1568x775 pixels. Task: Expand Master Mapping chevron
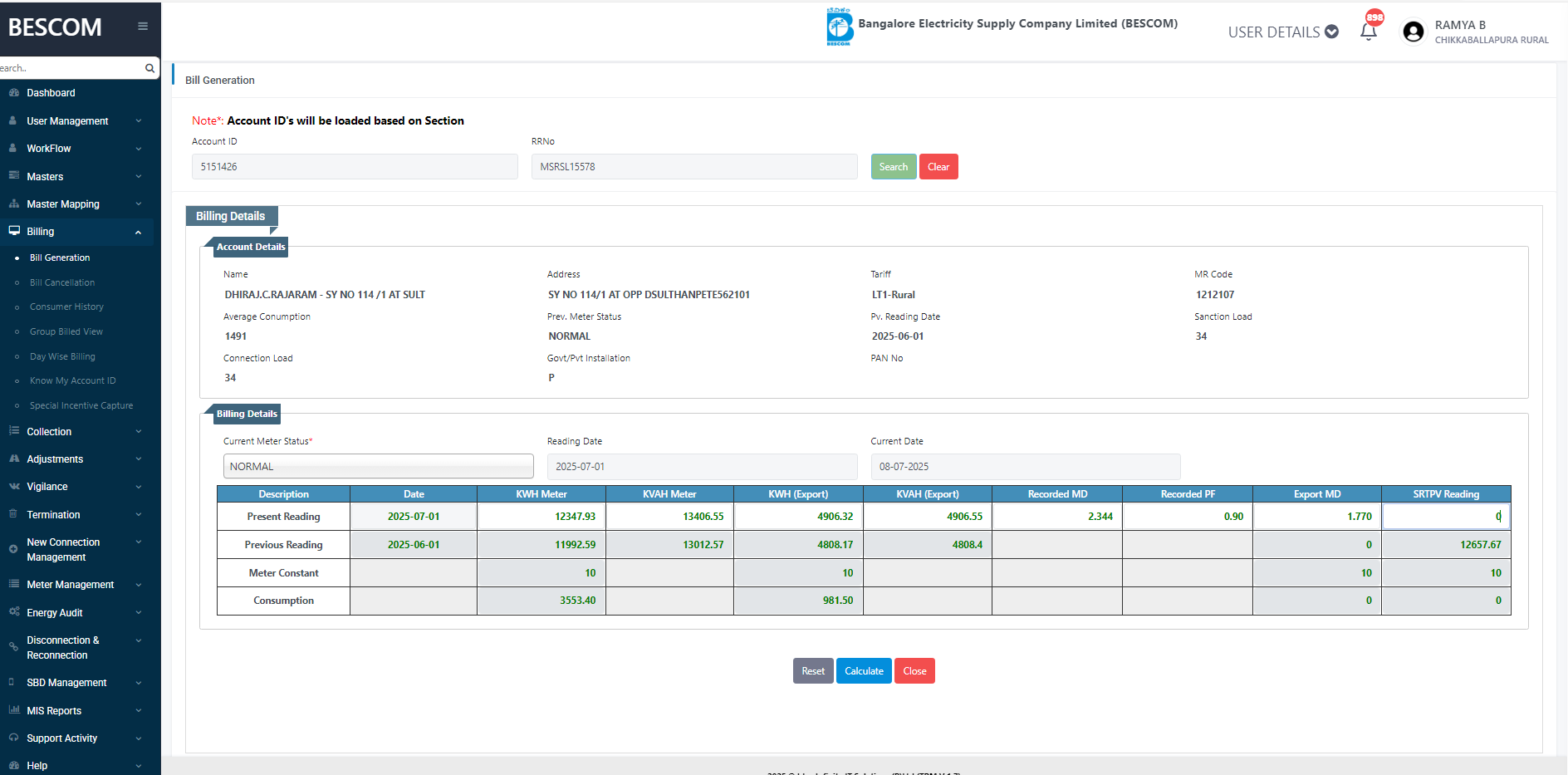139,204
